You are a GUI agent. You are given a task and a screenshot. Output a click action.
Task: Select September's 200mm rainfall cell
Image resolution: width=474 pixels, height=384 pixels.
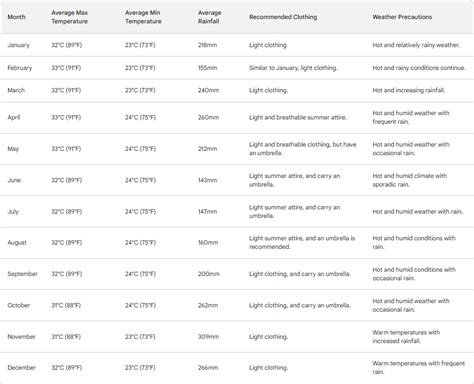(209, 274)
